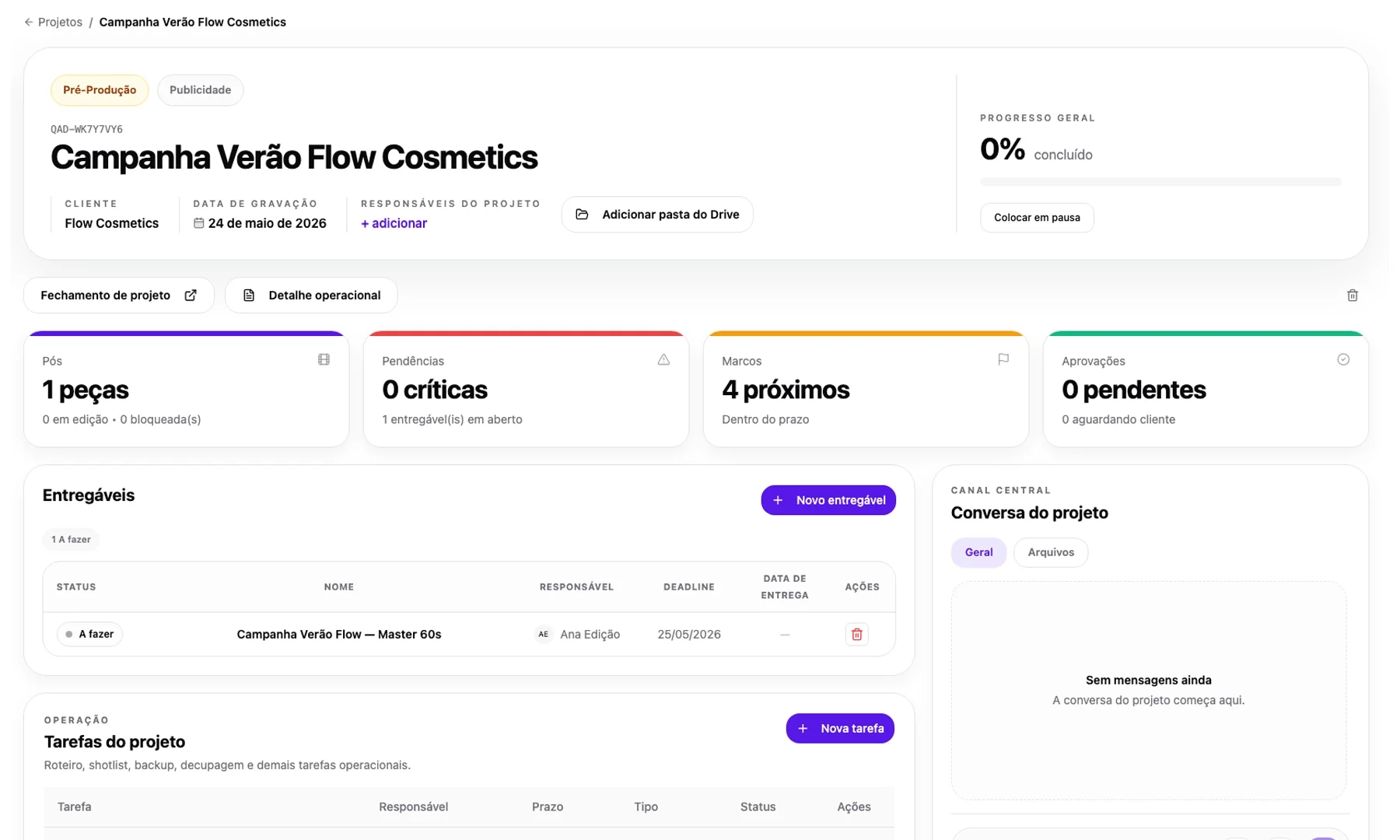Screen dimensions: 1400x840
Task: Click the check circle icon on Aprovações card
Action: coord(1343,359)
